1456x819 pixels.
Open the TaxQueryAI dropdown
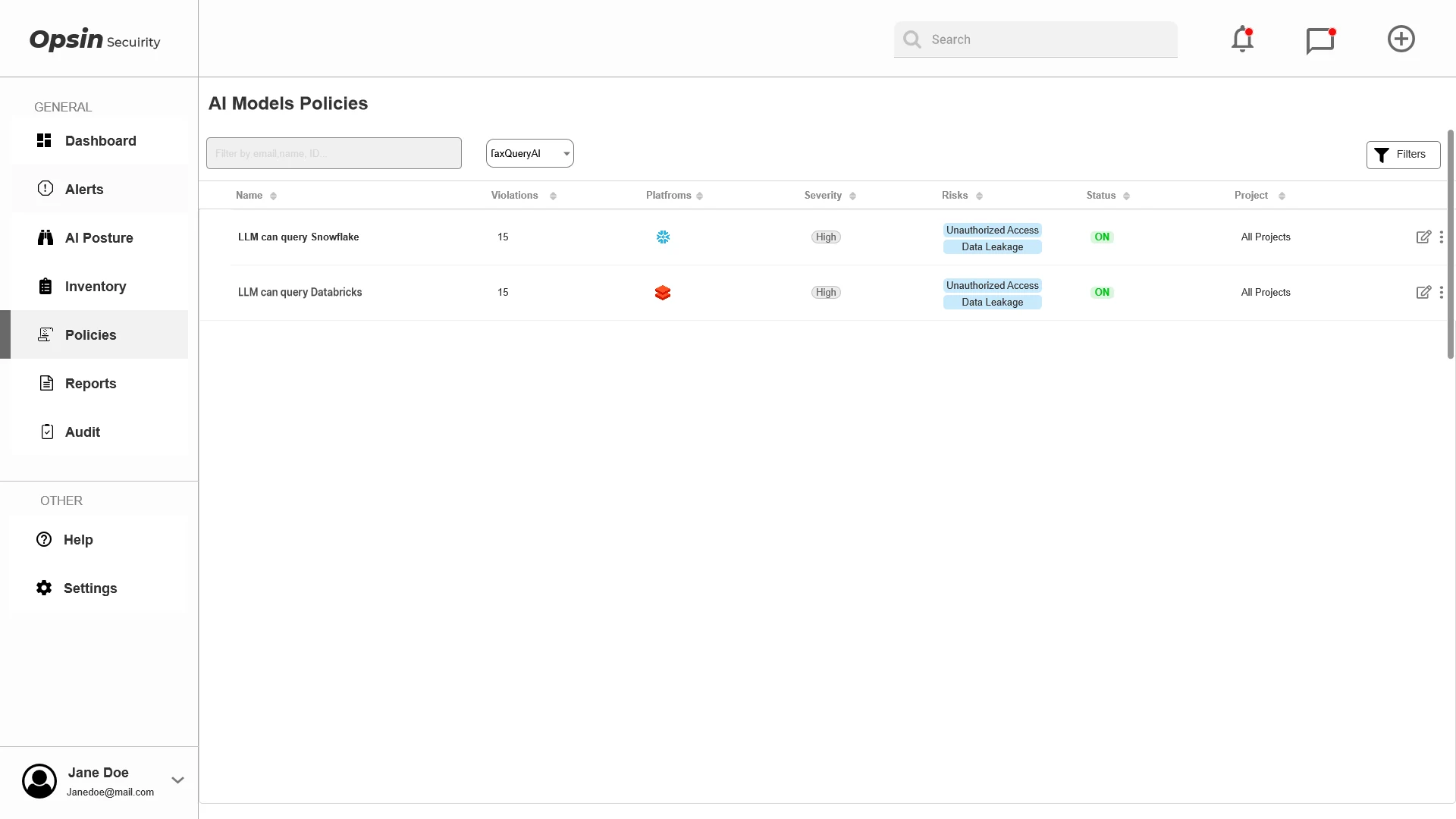click(529, 153)
